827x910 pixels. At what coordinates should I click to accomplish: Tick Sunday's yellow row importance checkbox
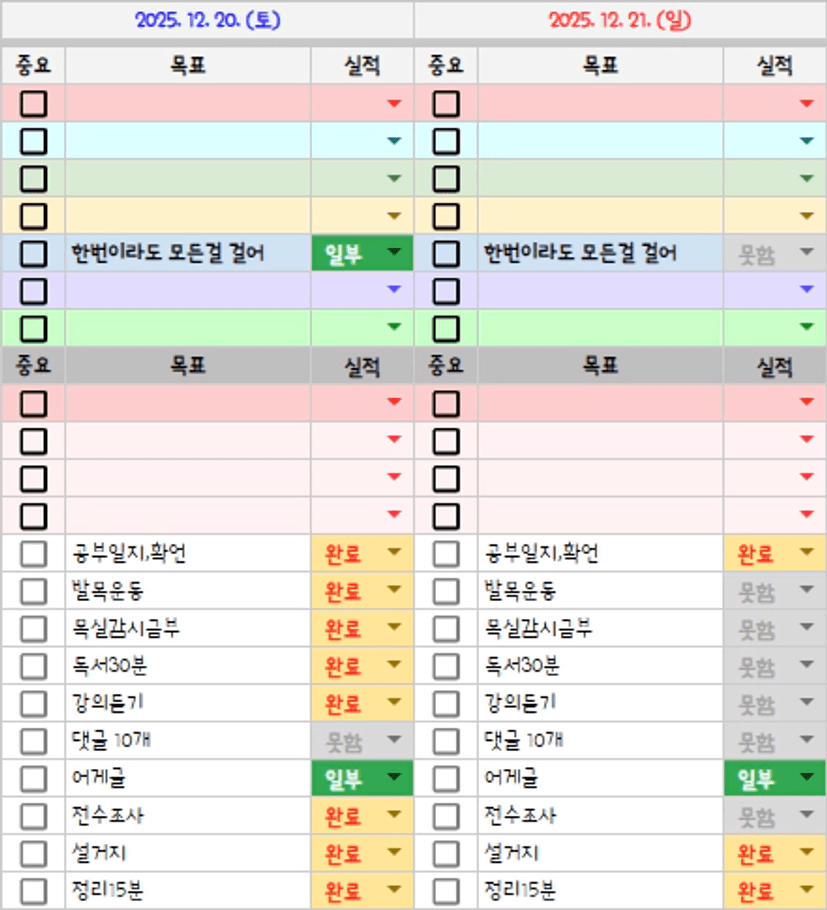pyautogui.click(x=446, y=216)
